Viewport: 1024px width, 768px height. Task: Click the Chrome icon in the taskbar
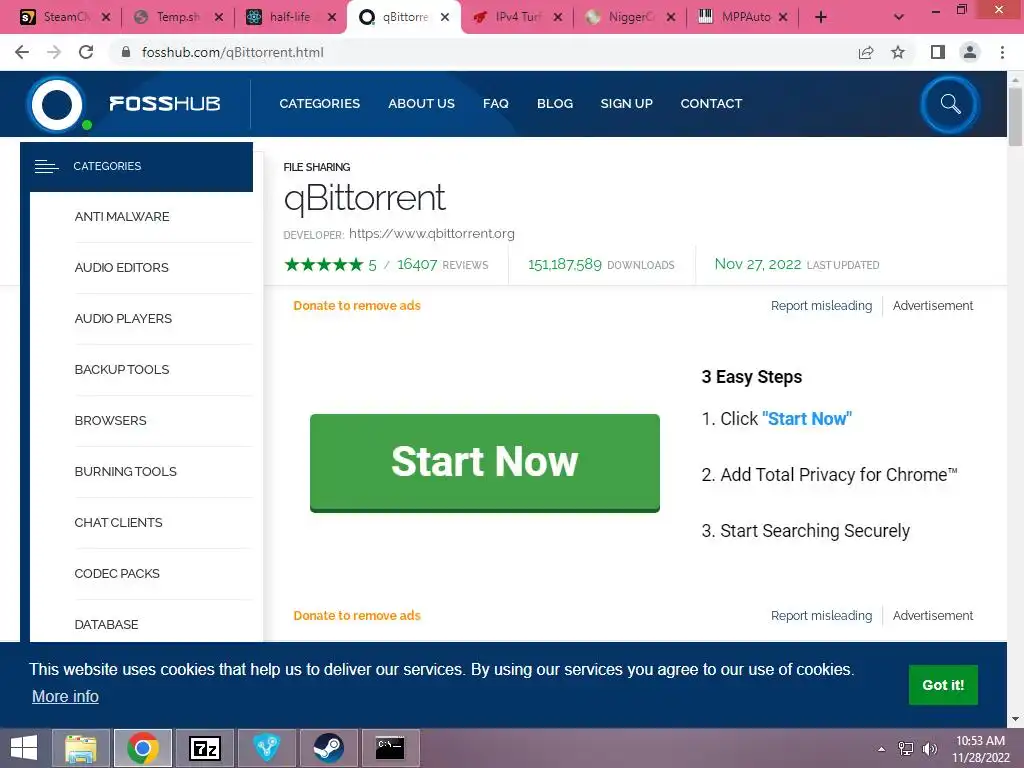click(143, 748)
